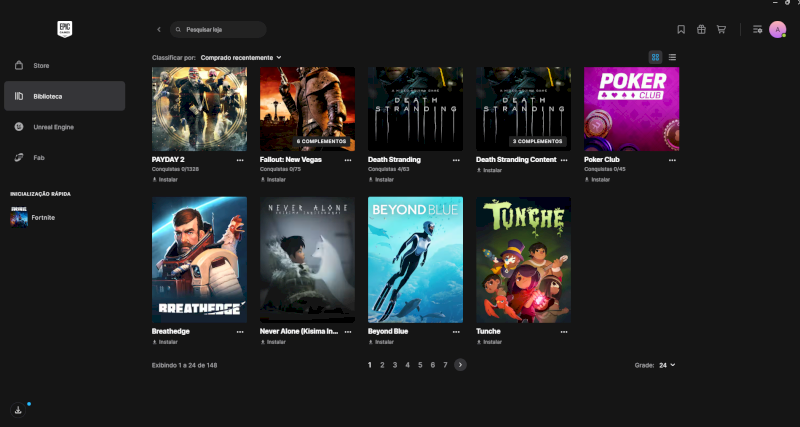
Task: Install PAYDAY 2 via Instalar
Action: (165, 180)
